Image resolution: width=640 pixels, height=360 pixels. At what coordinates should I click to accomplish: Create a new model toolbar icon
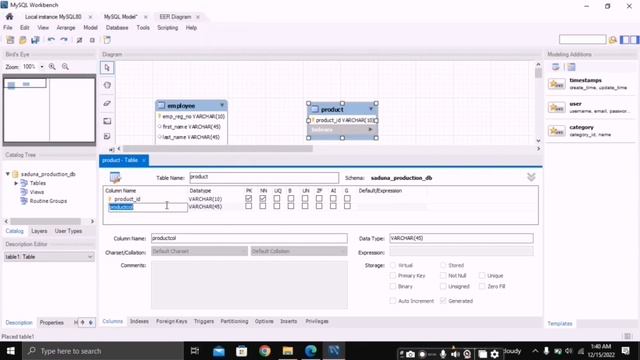[x=10, y=40]
